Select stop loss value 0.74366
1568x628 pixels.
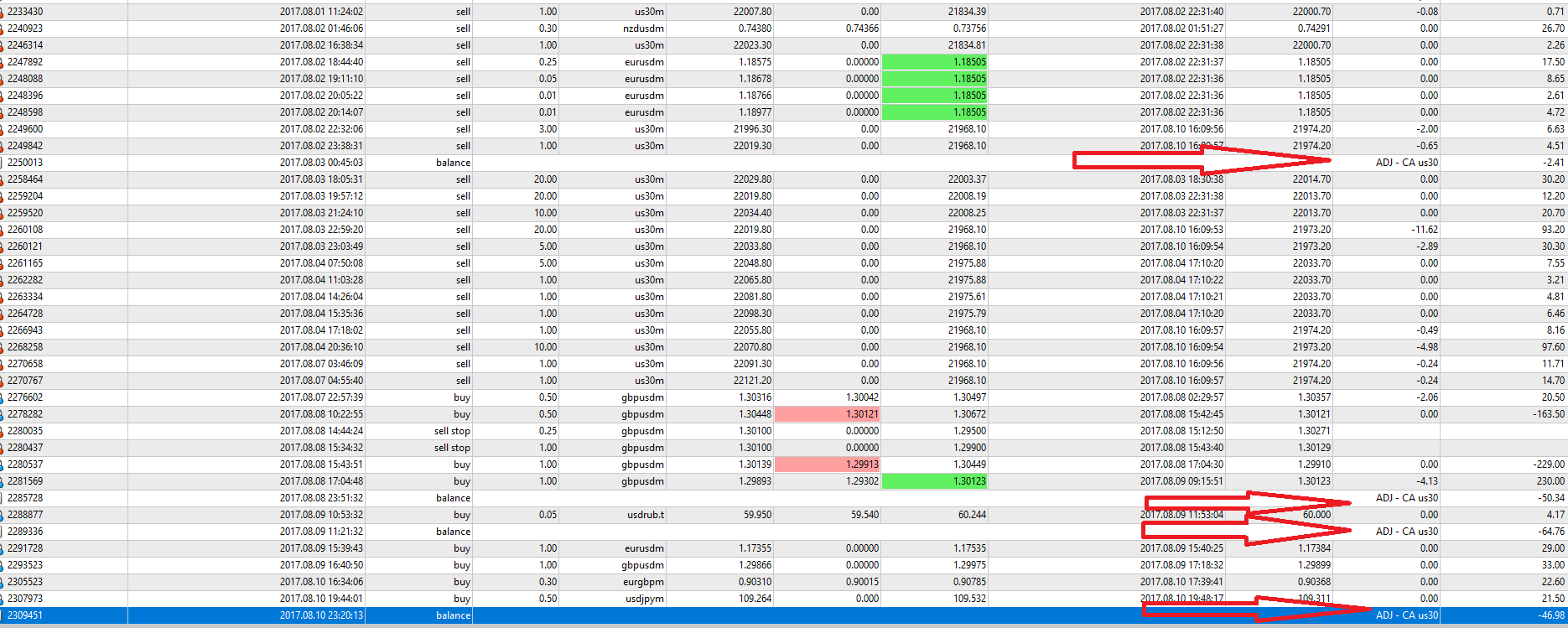860,29
